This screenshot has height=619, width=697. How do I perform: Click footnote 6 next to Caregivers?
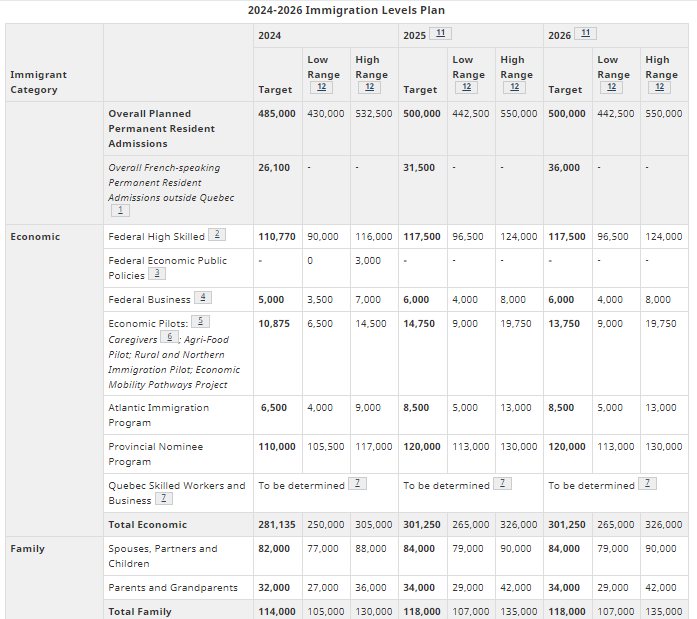(169, 338)
